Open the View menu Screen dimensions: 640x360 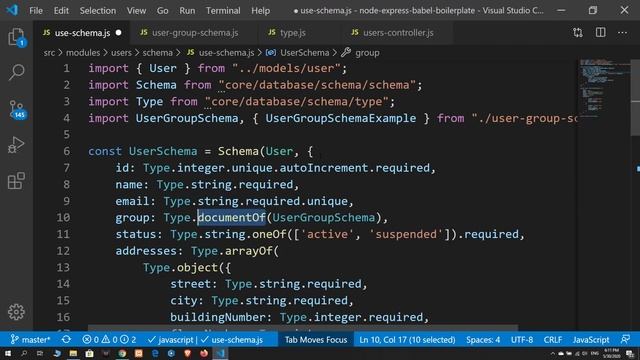[x=136, y=10]
